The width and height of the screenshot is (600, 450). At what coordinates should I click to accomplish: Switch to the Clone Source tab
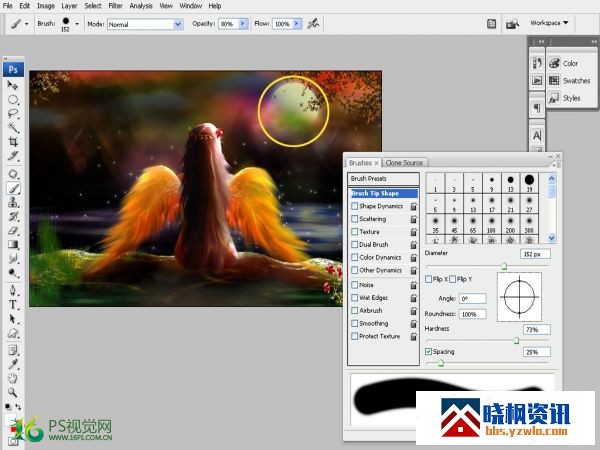click(404, 163)
